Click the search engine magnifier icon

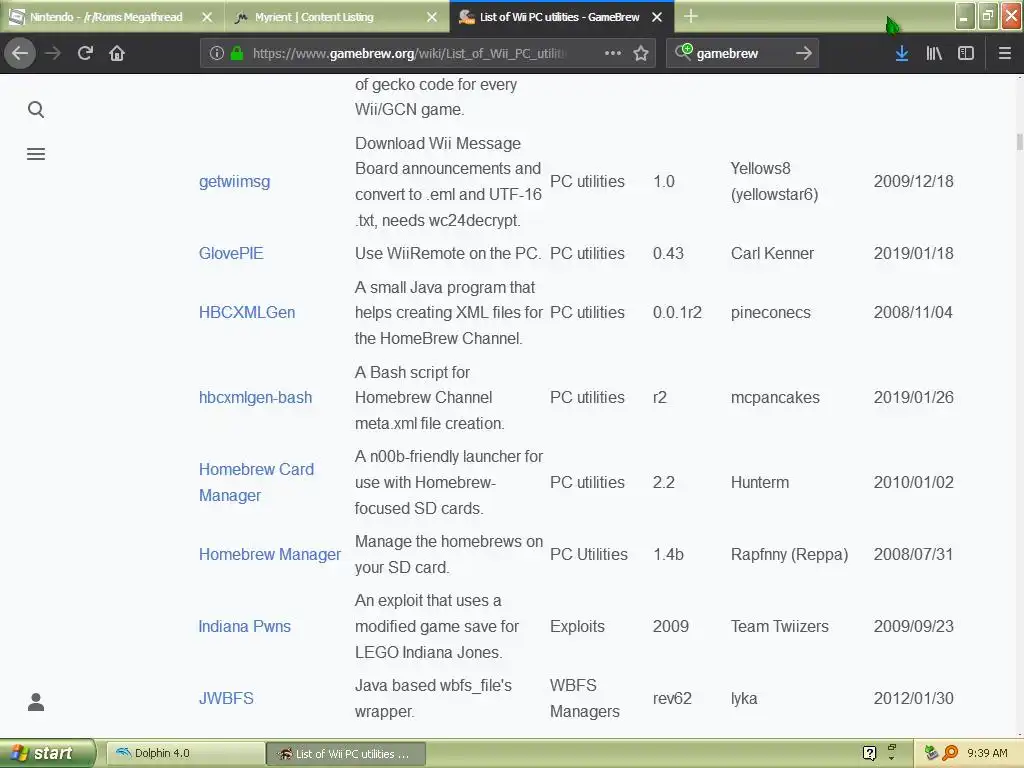point(683,52)
